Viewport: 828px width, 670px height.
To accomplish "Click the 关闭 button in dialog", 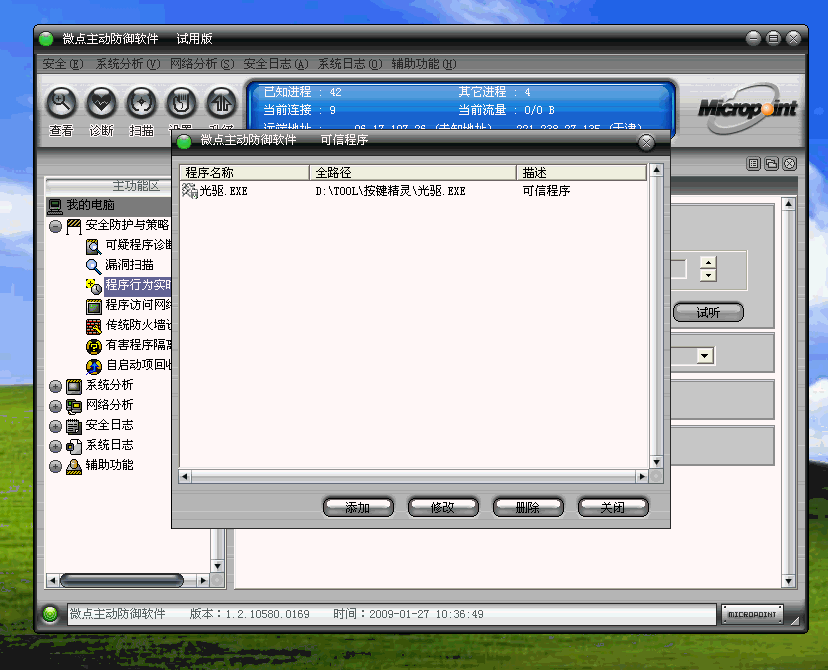I will pyautogui.click(x=613, y=507).
